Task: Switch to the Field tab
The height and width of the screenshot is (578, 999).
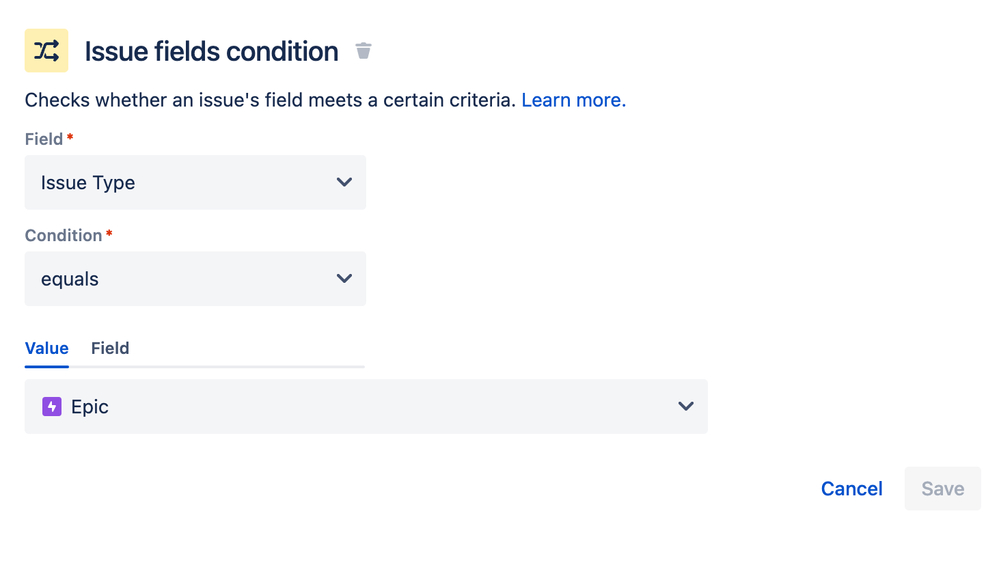Action: click(110, 348)
